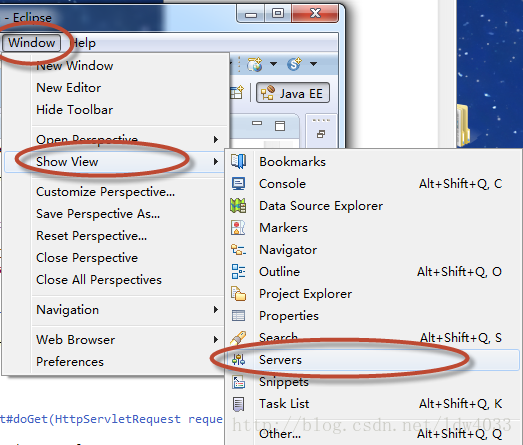Click the Markers view icon
This screenshot has width=523, height=445.
click(238, 228)
